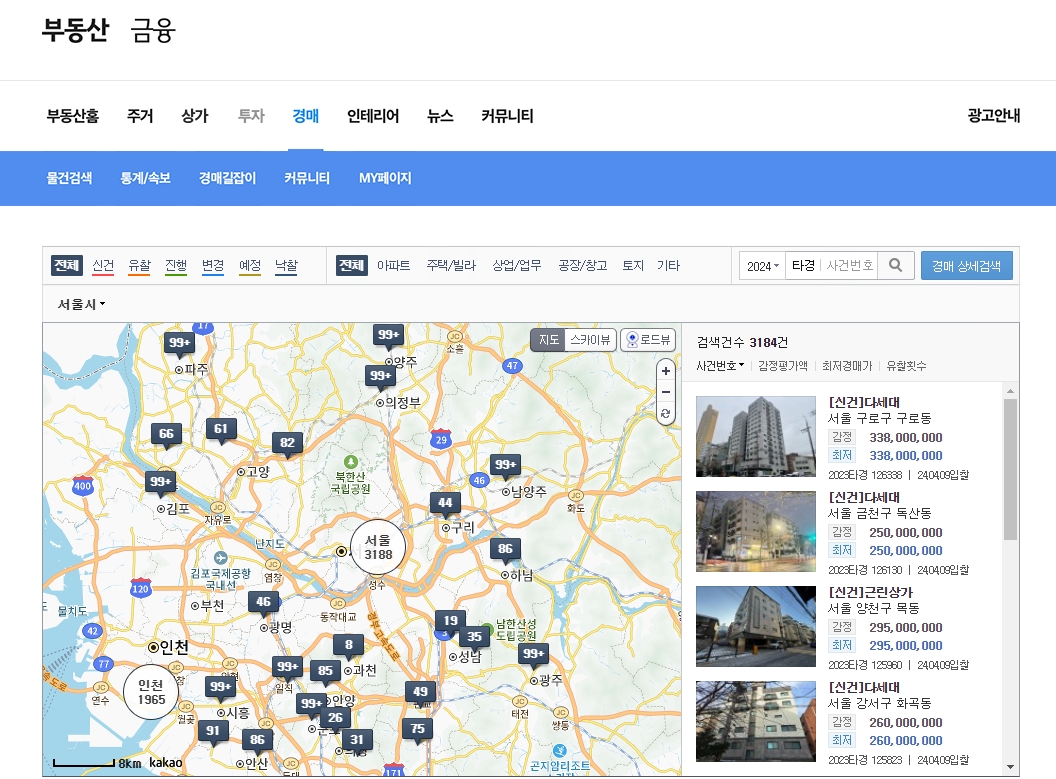The width and height of the screenshot is (1056, 779).
Task: Refresh the map with the reset icon
Action: pos(665,413)
